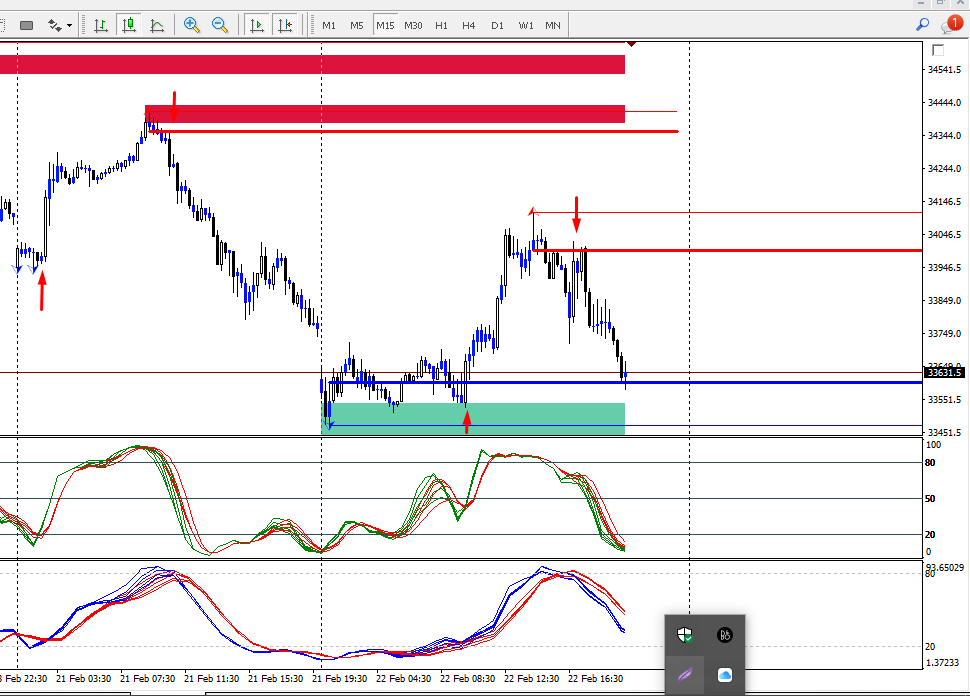This screenshot has width=970, height=696.
Task: Switch to M1 timeframe
Action: [328, 25]
